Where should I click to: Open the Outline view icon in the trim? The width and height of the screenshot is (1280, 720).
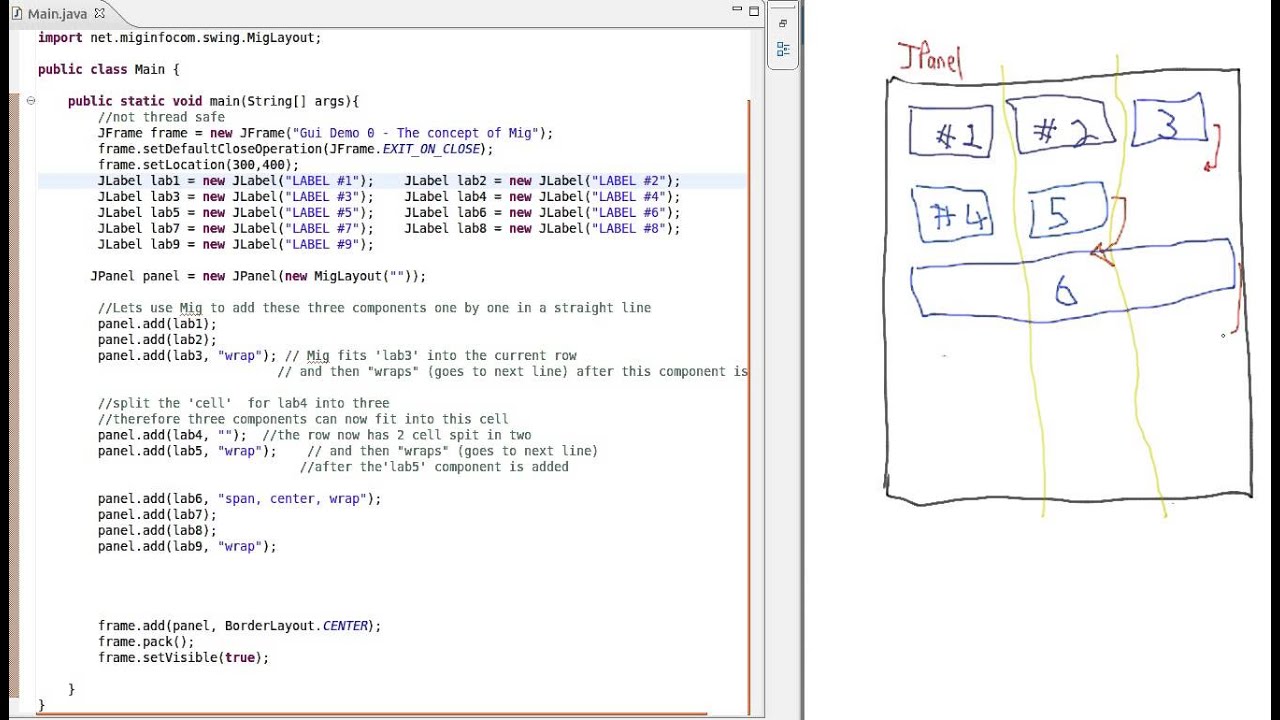pyautogui.click(x=783, y=49)
